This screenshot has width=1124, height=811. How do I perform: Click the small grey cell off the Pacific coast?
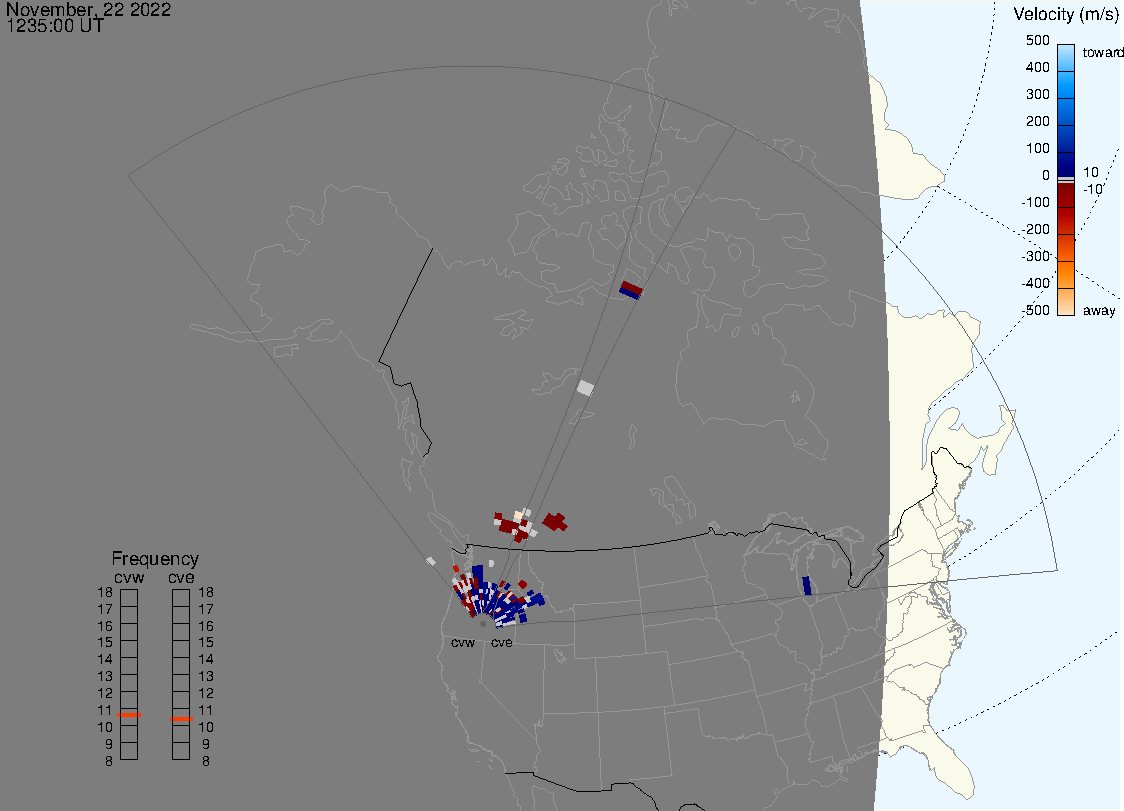431,561
